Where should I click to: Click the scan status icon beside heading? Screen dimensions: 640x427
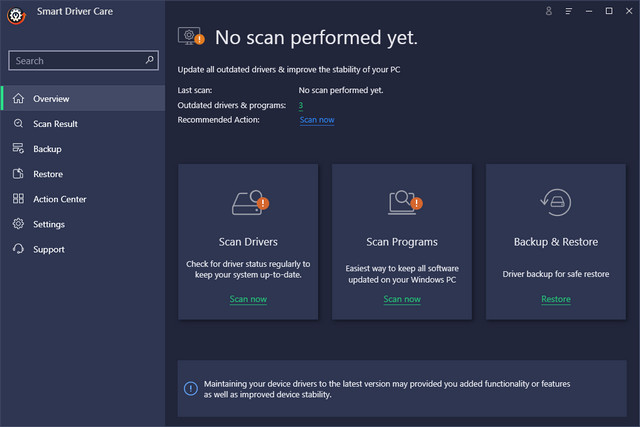(x=190, y=37)
